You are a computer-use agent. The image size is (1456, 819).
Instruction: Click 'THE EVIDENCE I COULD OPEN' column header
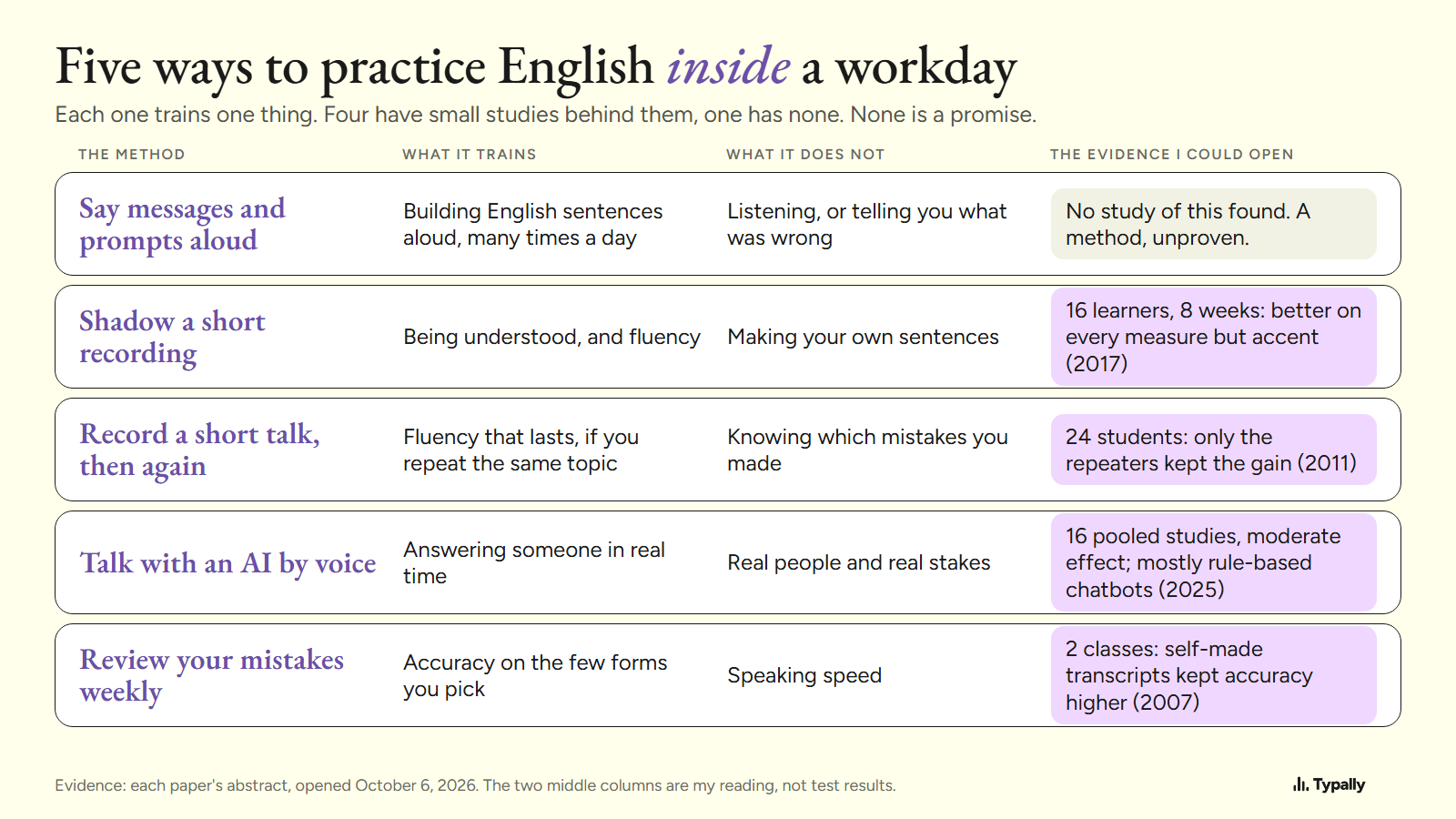1172,155
